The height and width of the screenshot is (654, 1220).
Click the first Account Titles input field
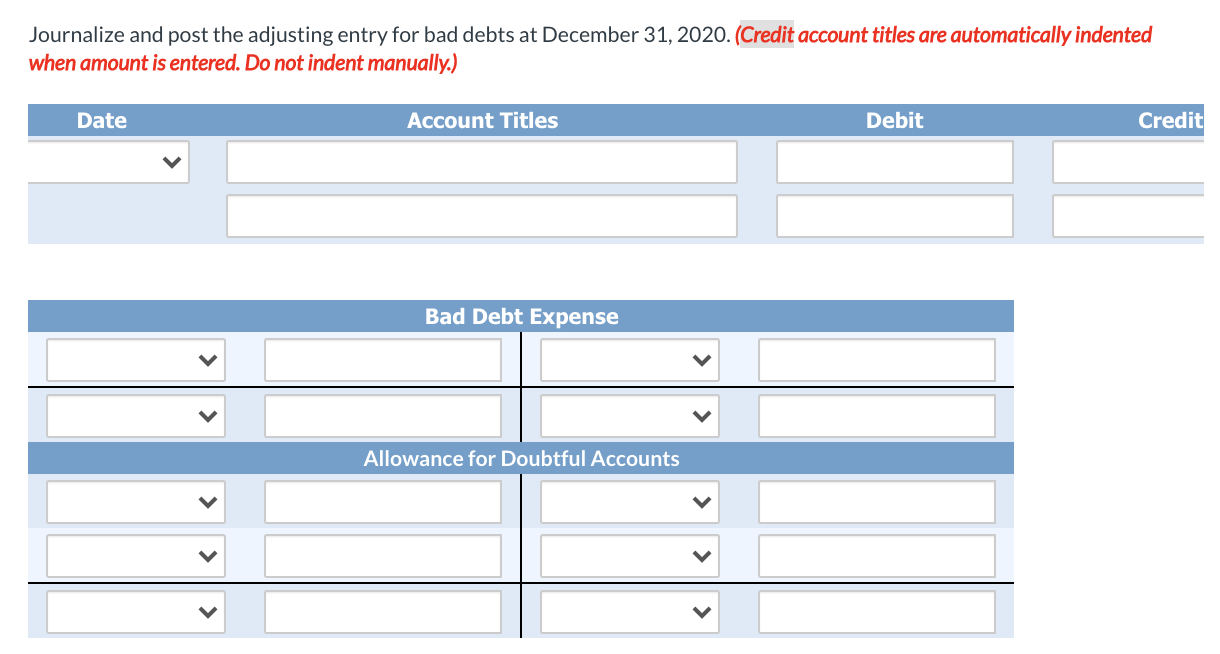point(482,161)
